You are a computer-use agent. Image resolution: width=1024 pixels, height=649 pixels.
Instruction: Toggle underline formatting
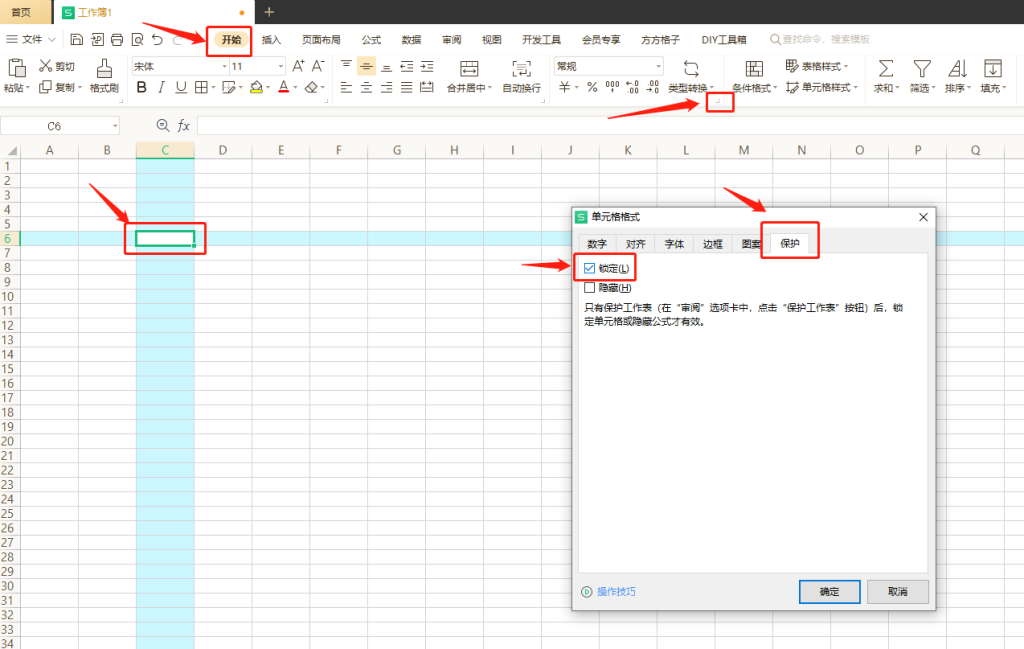tap(181, 87)
